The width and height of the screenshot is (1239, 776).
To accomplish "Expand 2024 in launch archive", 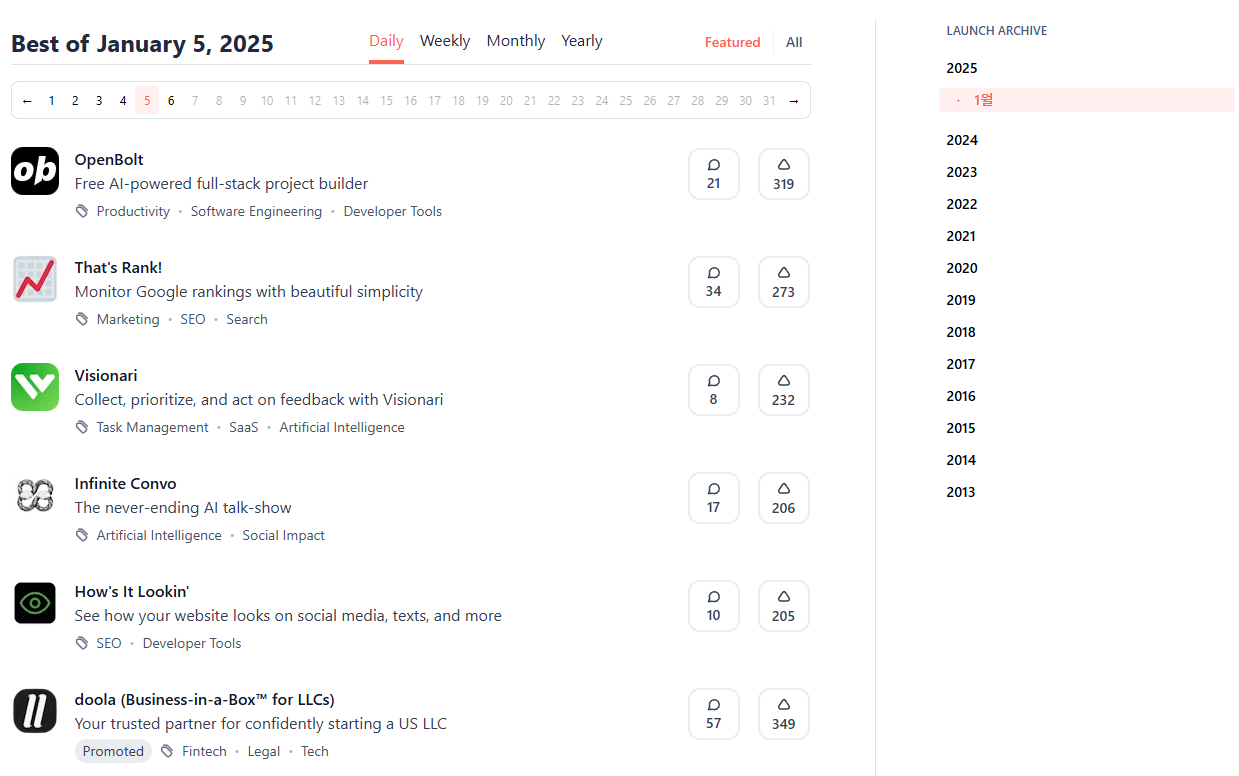I will click(962, 140).
